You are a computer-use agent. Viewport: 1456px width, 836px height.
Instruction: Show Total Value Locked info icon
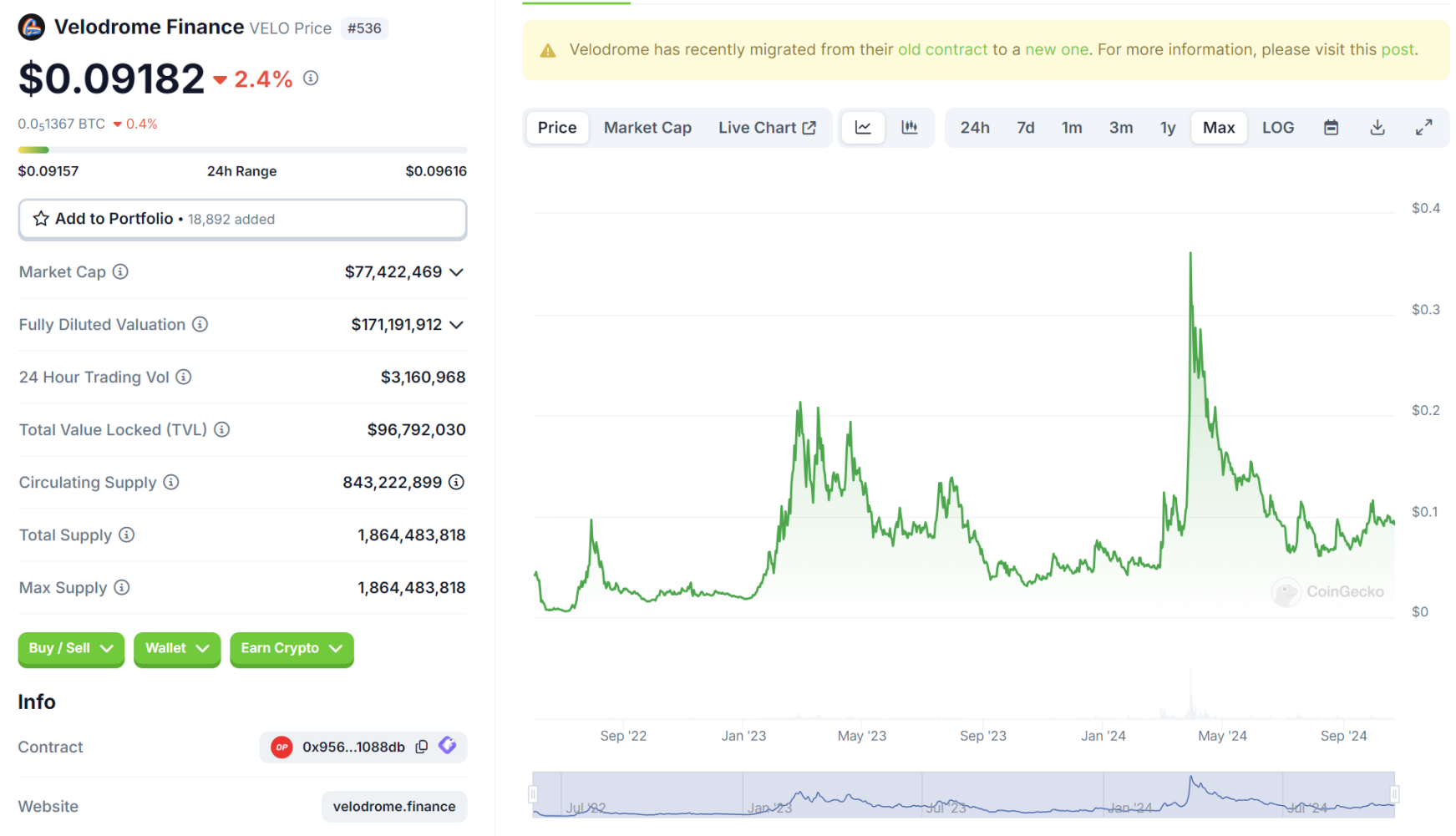[x=221, y=430]
